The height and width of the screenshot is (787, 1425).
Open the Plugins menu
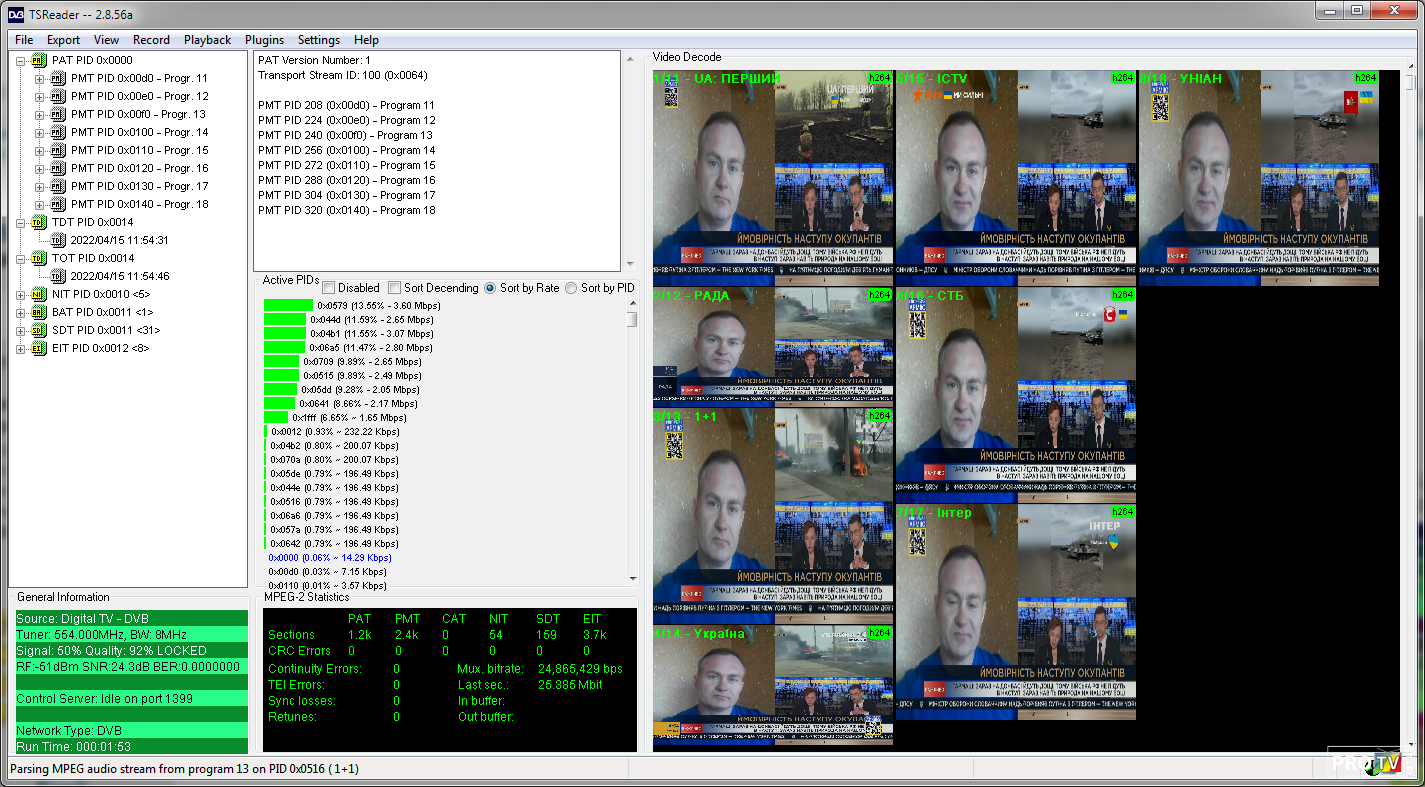tap(264, 40)
